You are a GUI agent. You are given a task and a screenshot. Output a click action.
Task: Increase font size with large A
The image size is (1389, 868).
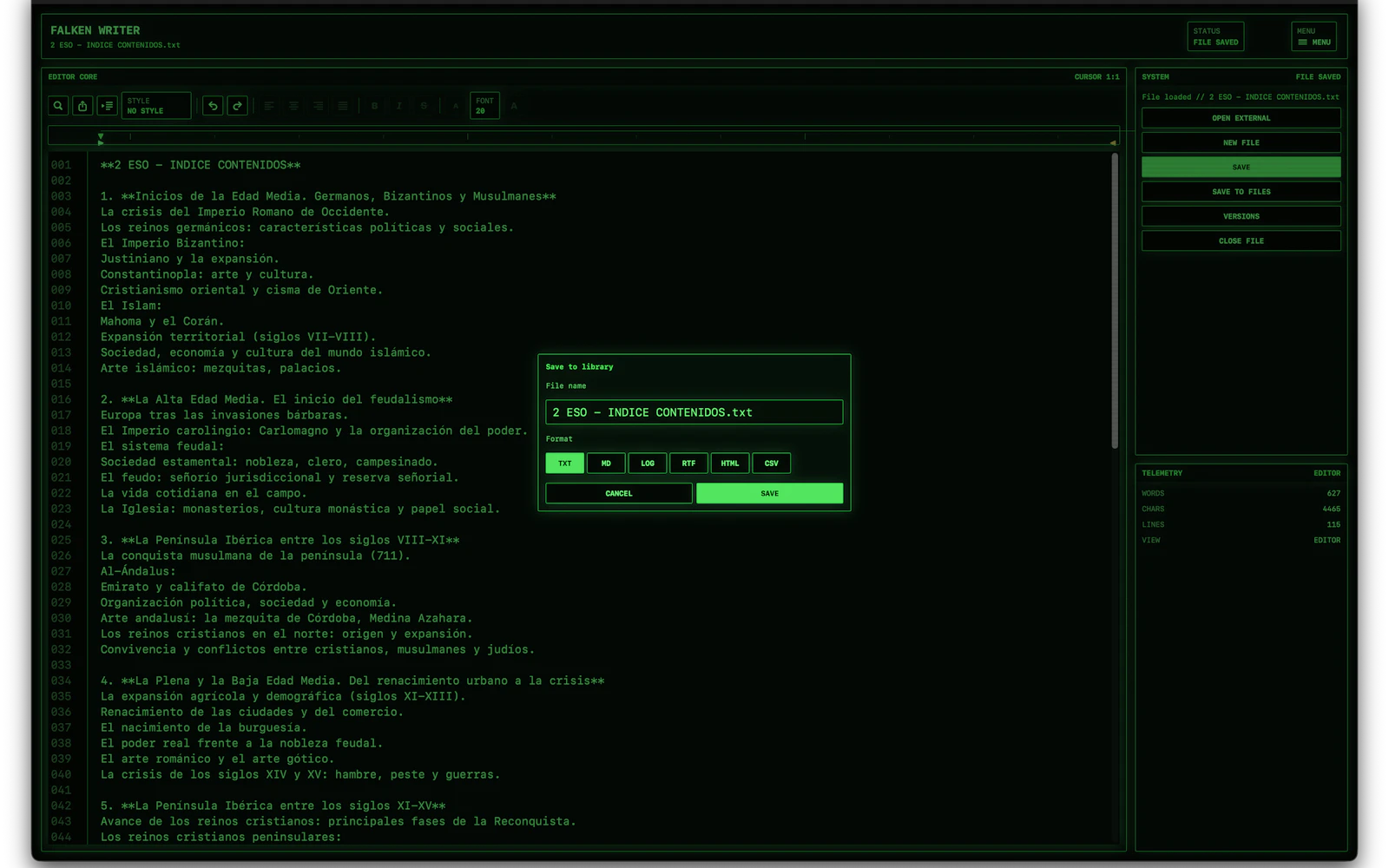pyautogui.click(x=514, y=106)
